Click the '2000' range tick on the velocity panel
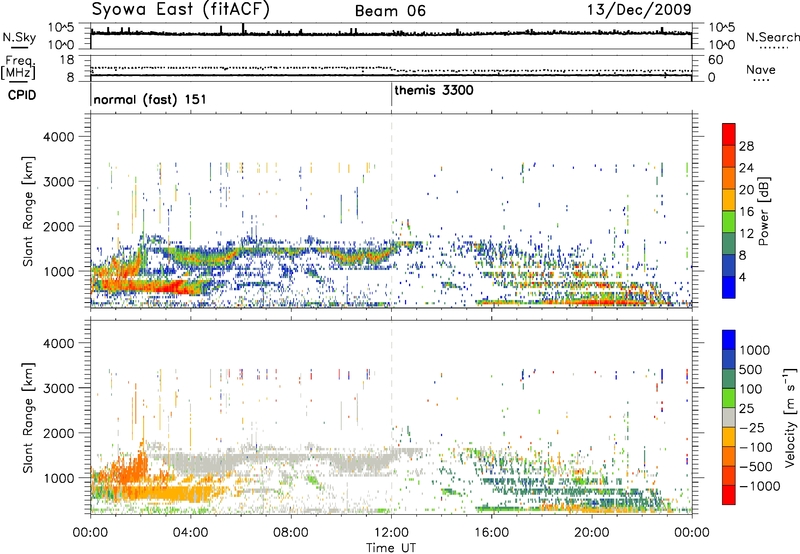The width and height of the screenshot is (800, 554). coord(59,433)
